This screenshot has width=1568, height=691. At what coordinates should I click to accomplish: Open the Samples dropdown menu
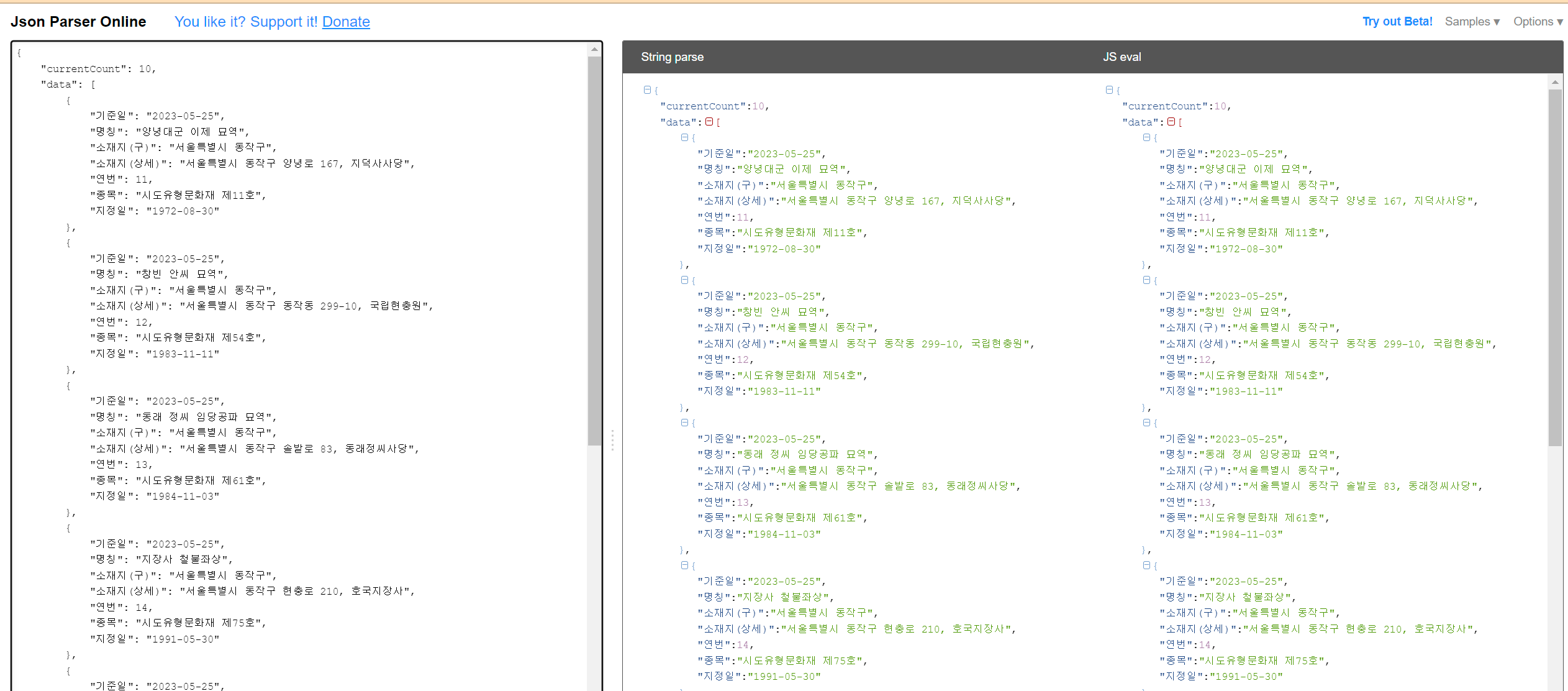1472,22
